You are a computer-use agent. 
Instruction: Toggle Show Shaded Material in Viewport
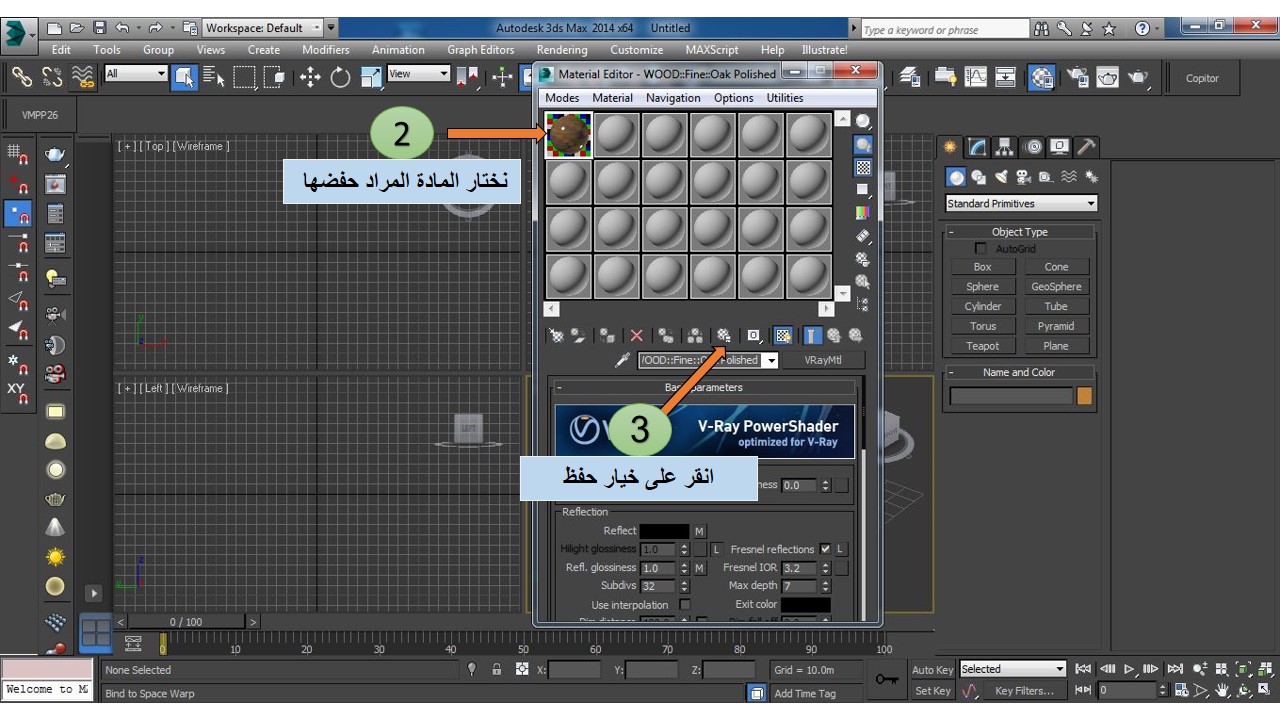coord(783,336)
